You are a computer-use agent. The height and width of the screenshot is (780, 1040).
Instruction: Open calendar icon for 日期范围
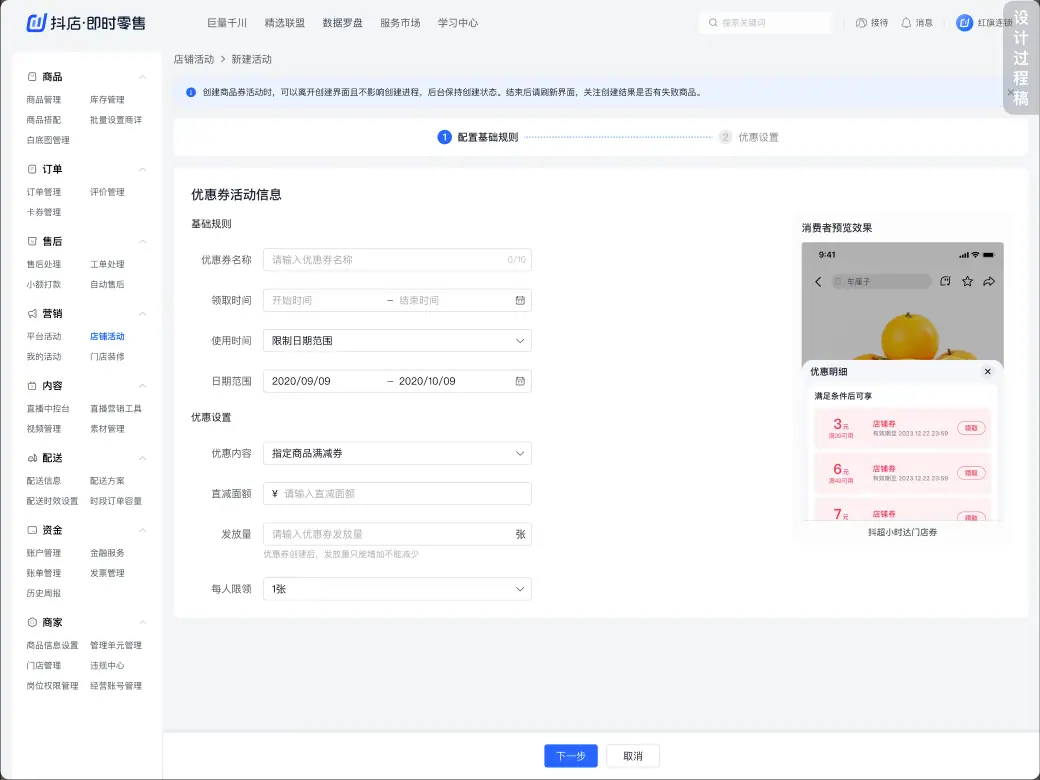520,381
